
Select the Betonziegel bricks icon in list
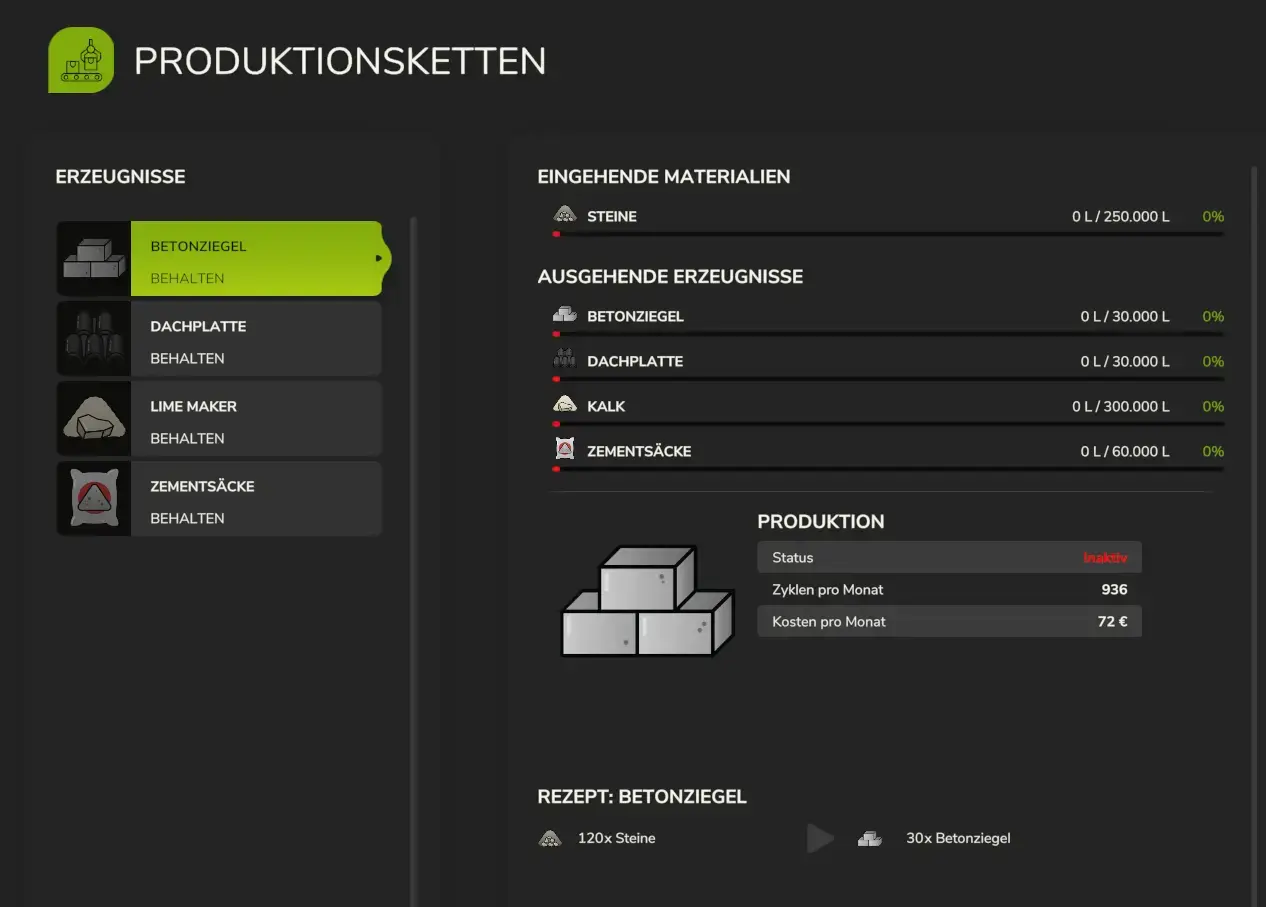(x=94, y=259)
